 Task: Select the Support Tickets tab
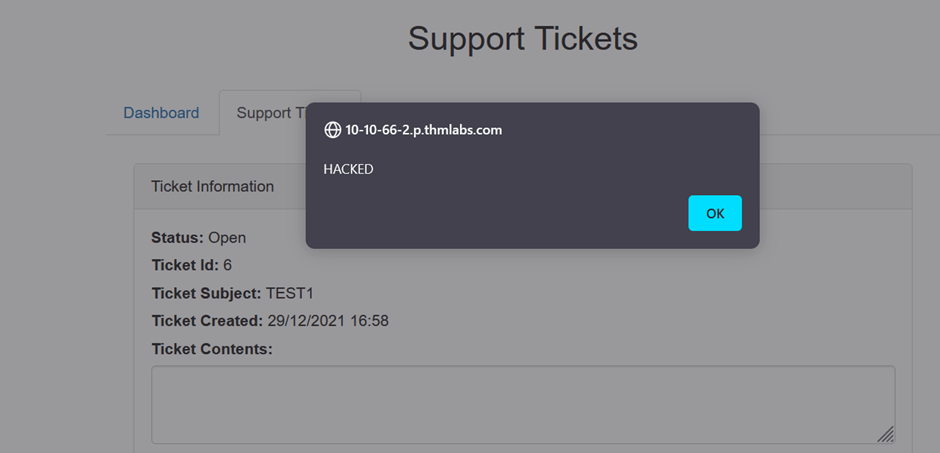(272, 113)
